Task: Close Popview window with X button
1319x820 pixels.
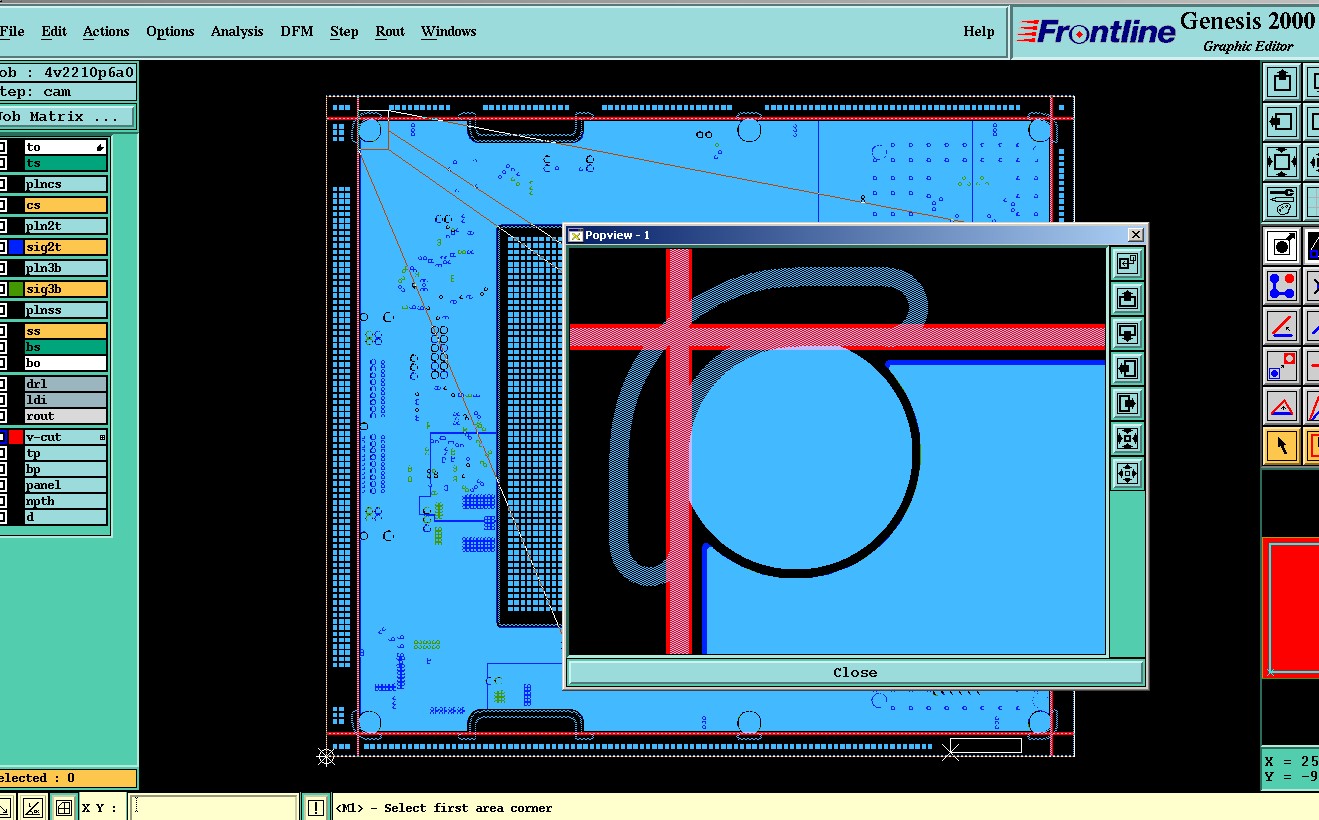Action: tap(1135, 234)
